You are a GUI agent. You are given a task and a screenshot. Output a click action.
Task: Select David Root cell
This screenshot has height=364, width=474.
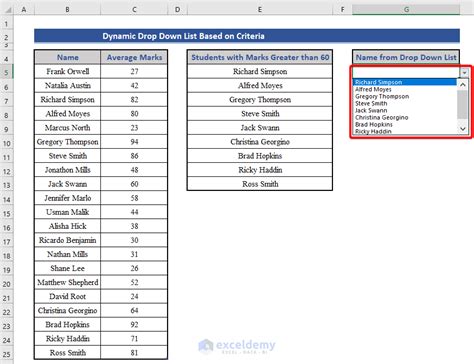point(67,296)
